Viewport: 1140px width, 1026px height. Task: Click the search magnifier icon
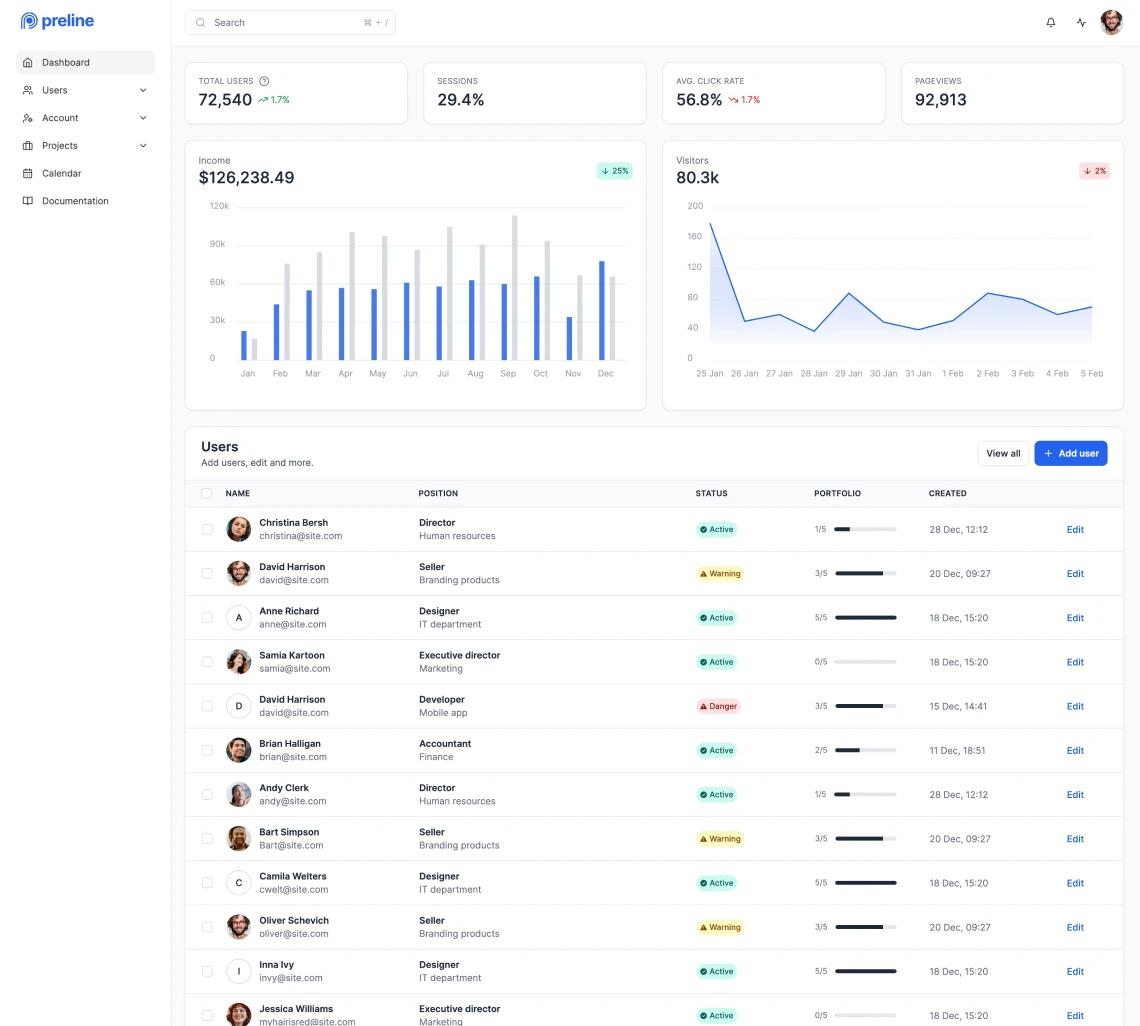coord(200,22)
